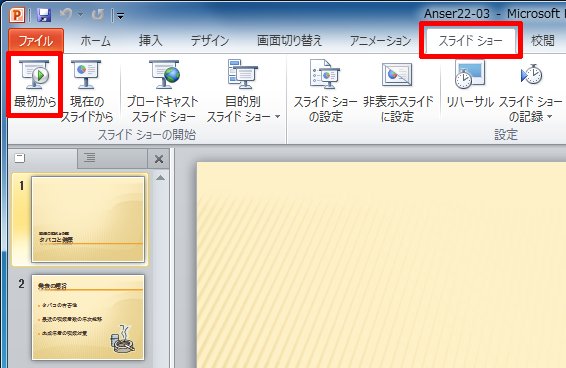
Task: Open Set Up Slide Show (スライドショーの設定)
Action: (325, 92)
